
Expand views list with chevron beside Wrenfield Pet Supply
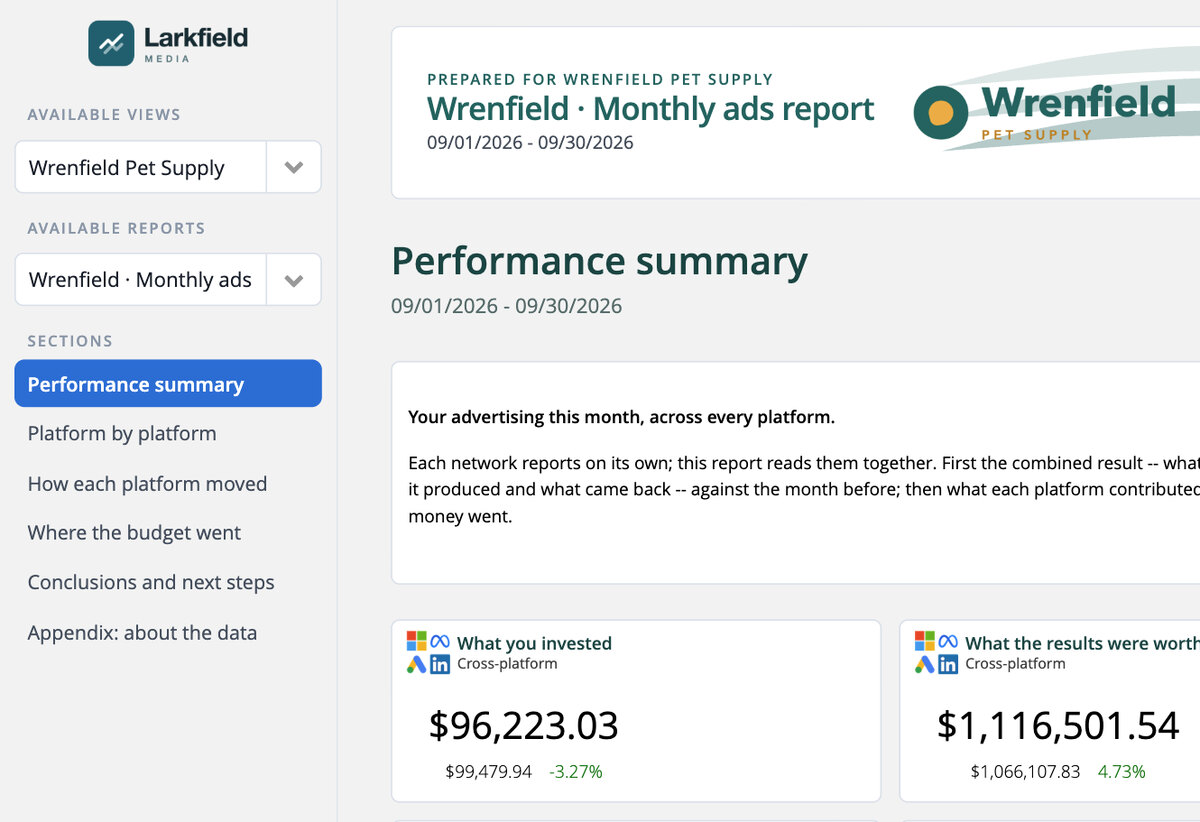click(x=293, y=167)
